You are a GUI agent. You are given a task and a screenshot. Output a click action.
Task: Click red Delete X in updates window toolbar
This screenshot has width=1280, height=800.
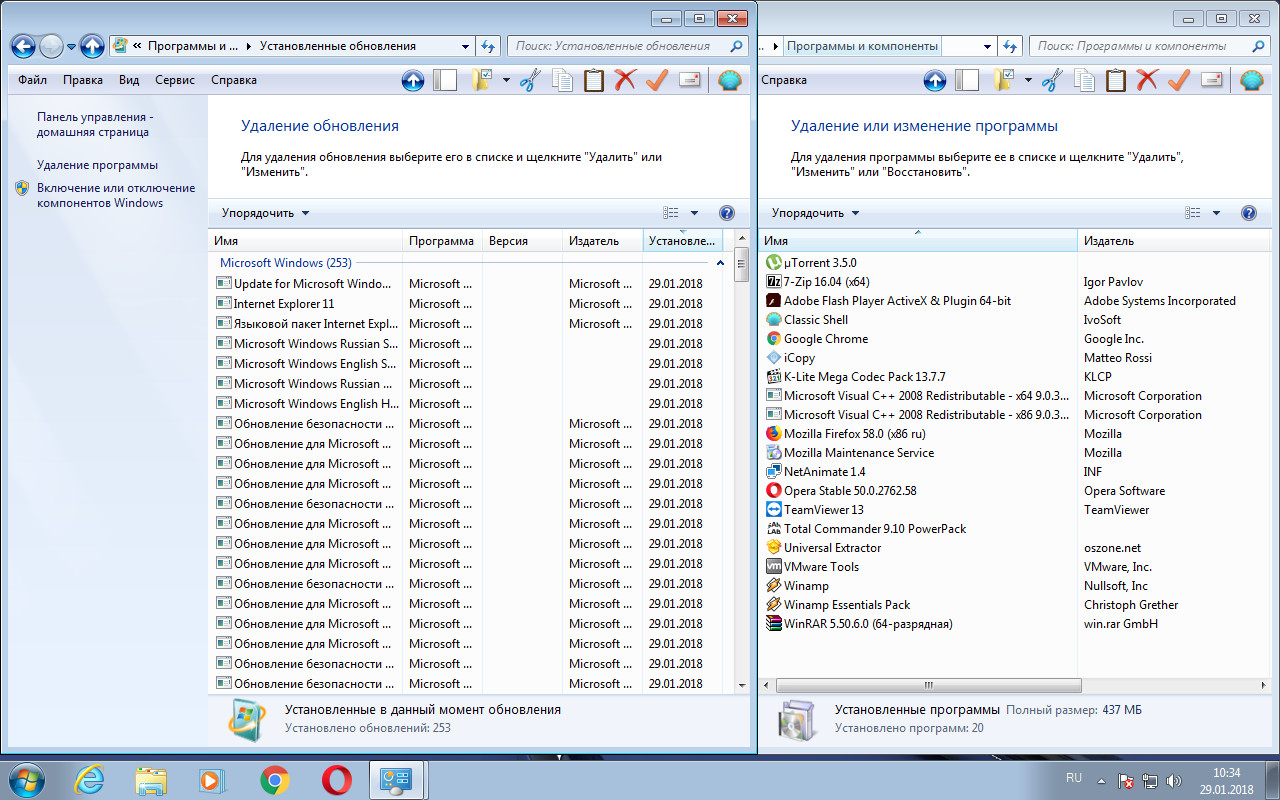(625, 81)
